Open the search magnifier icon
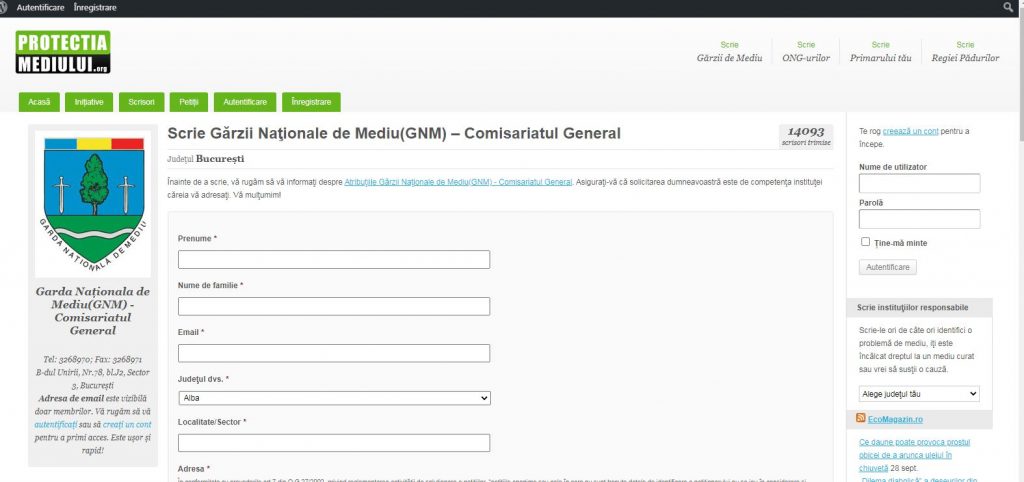 [x=1008, y=7]
